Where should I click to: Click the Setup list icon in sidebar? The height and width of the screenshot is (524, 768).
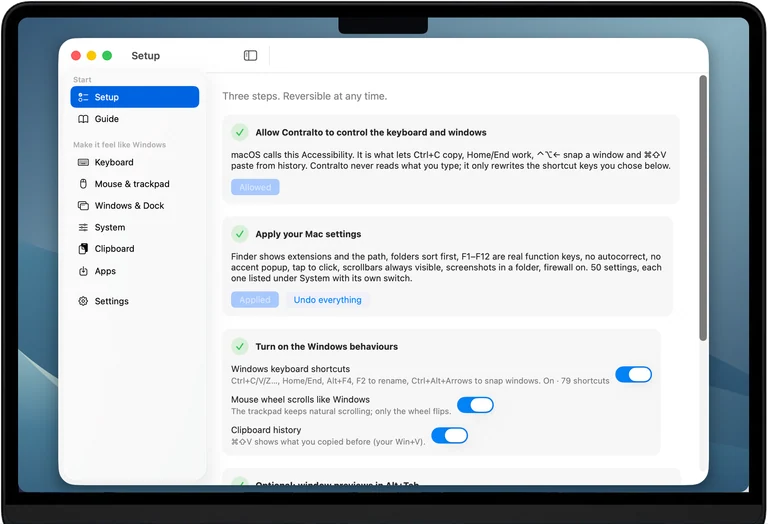click(83, 97)
